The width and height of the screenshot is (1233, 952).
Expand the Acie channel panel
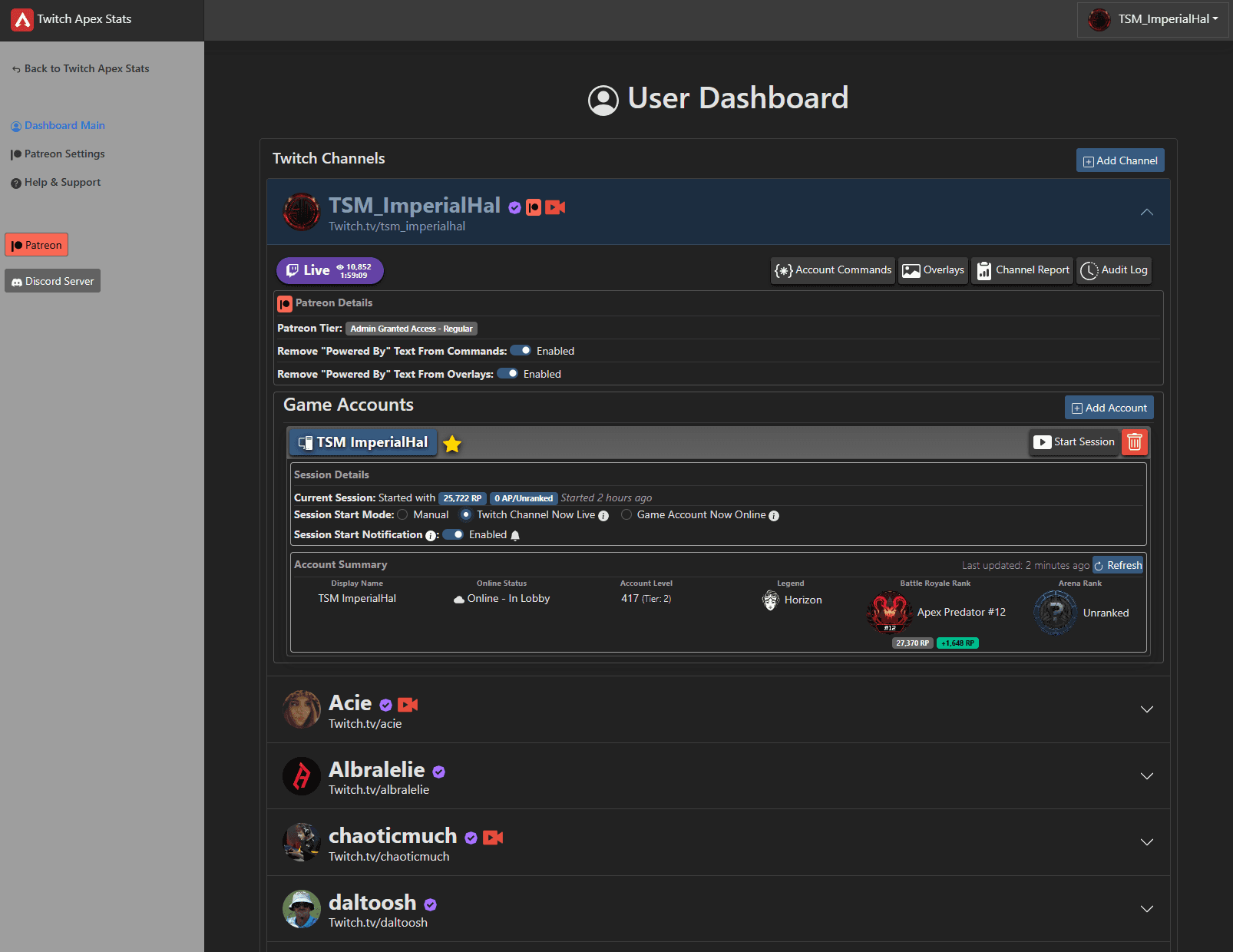click(x=1147, y=709)
